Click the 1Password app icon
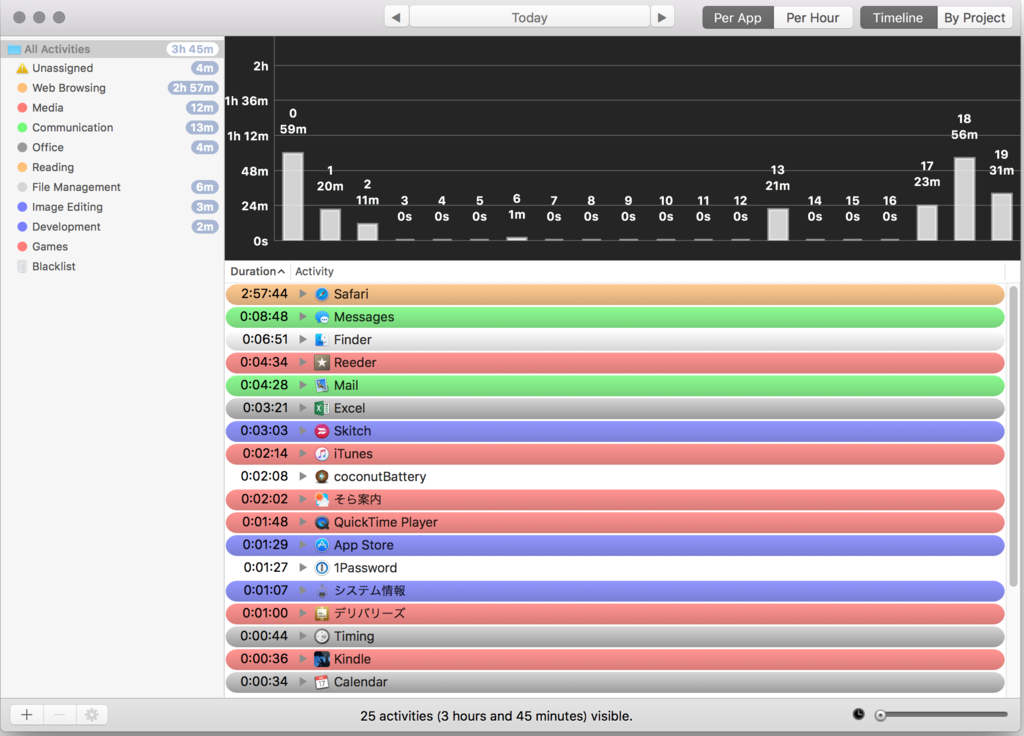 pos(322,568)
